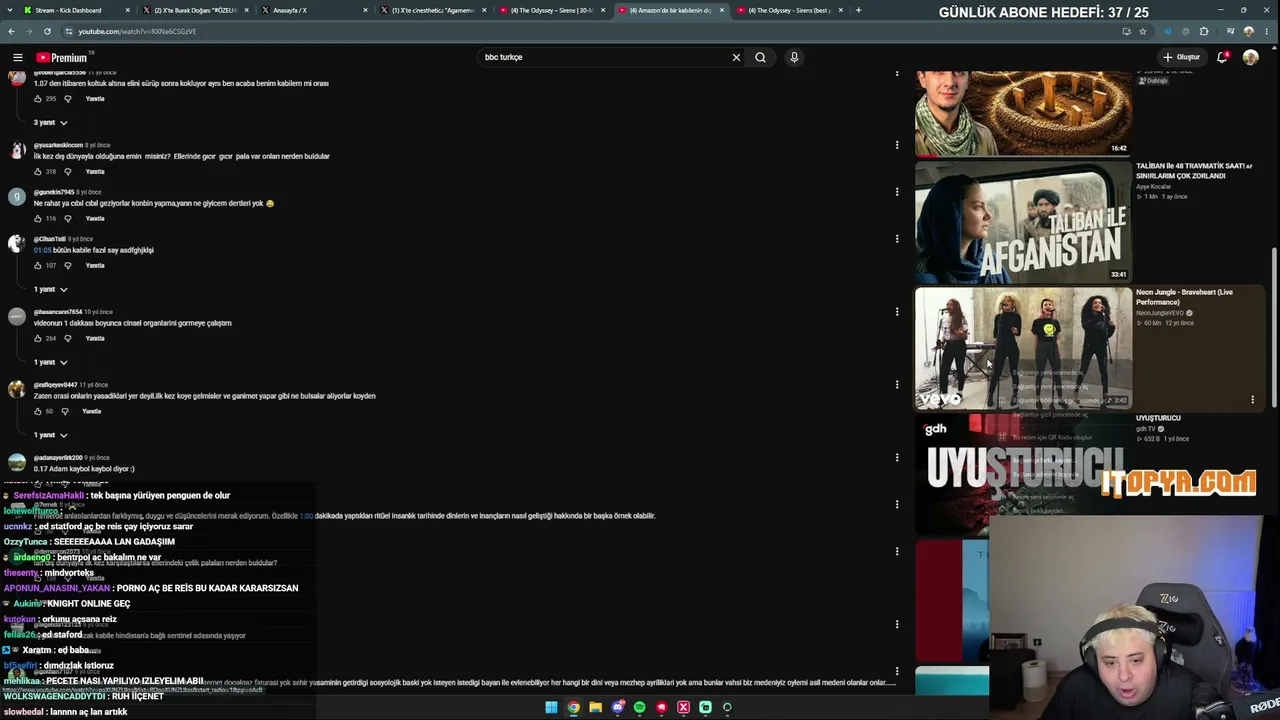Reply to the gunekin7945 comment
Screen dimensions: 1280x720
(x=95, y=218)
